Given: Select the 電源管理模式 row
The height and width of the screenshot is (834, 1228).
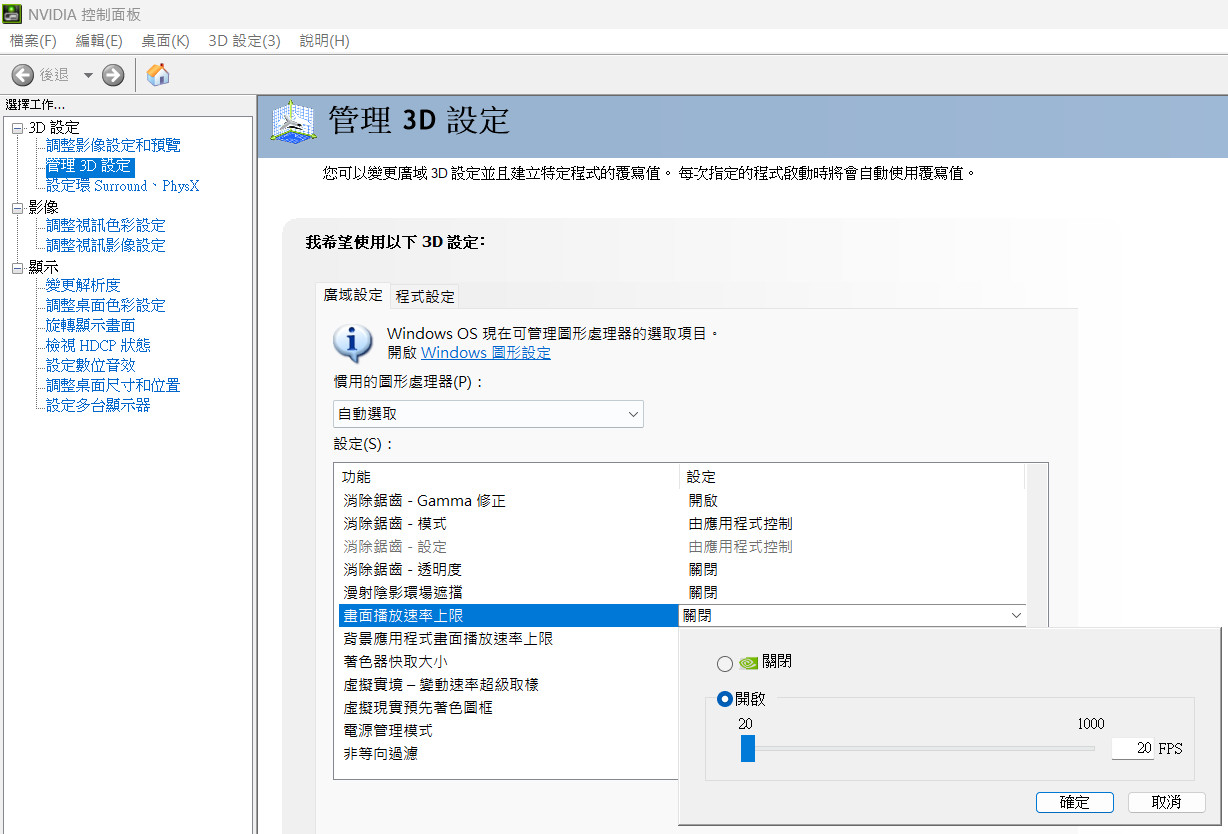Looking at the screenshot, I should pos(507,731).
